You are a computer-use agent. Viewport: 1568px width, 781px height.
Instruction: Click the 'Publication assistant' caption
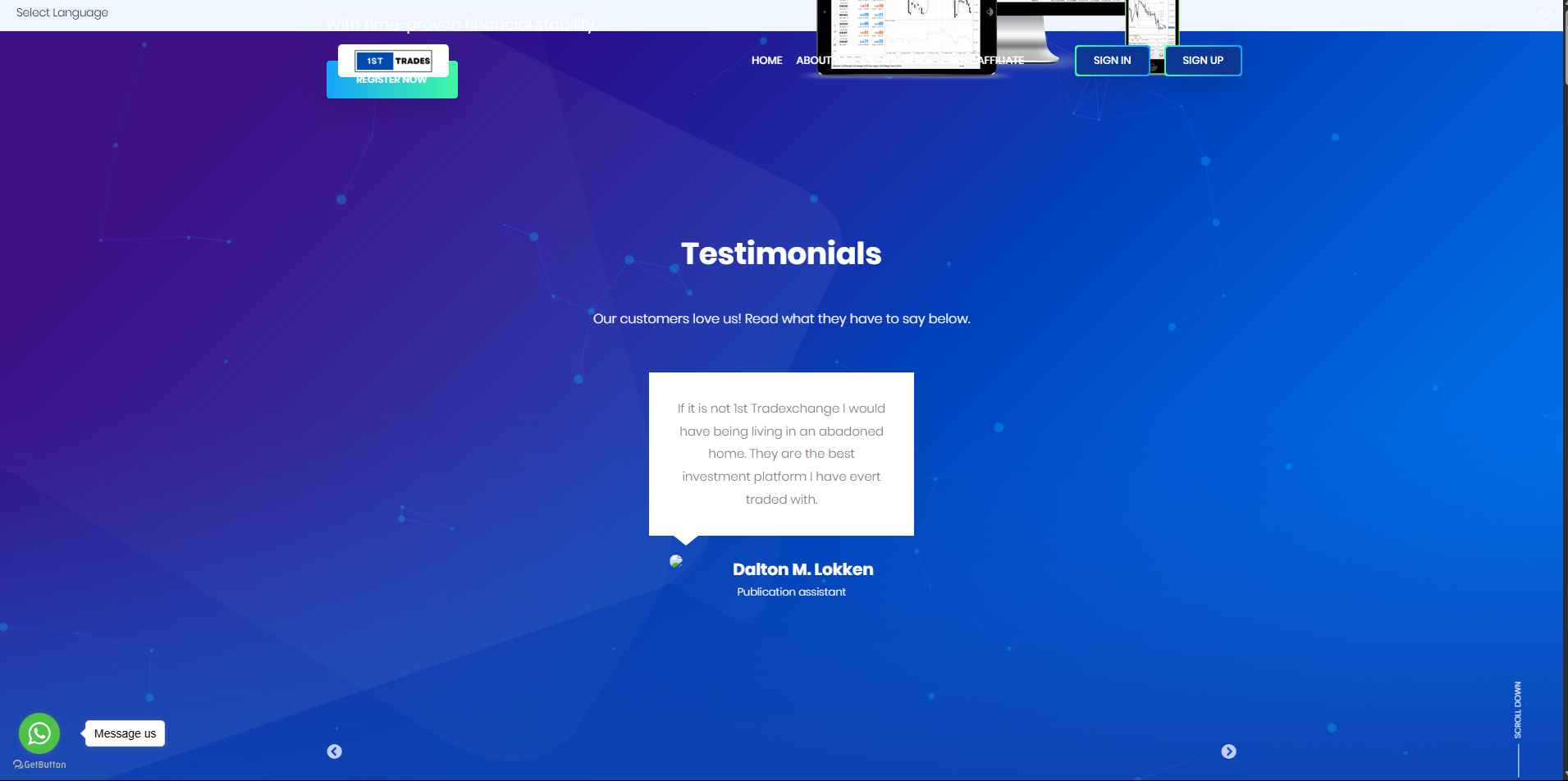(x=791, y=591)
